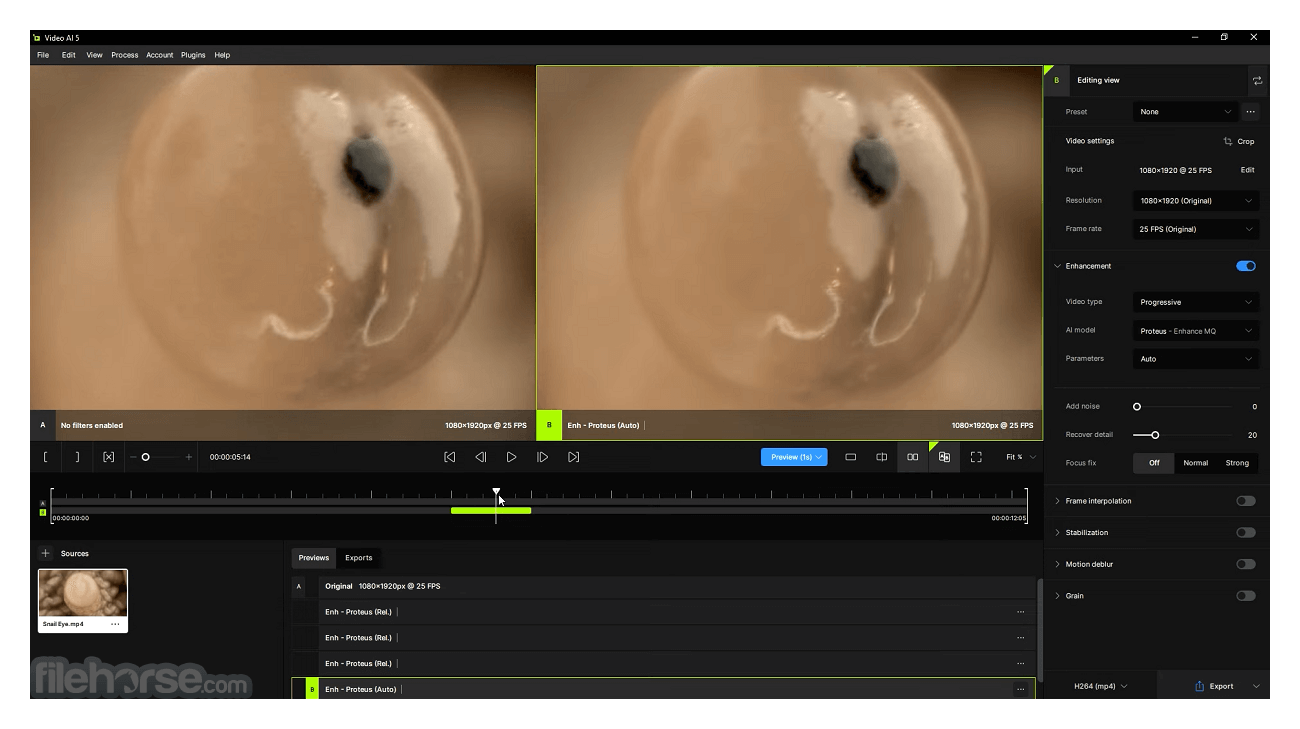This screenshot has height=729, width=1300.
Task: Enable the Motion deblur toggle
Action: pyautogui.click(x=1246, y=564)
